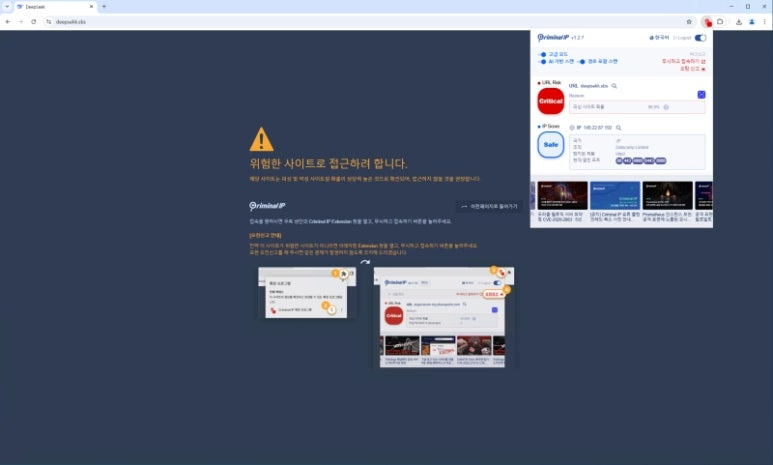Open the Criminal IP extension icon
The image size is (773, 465).
coord(707,22)
